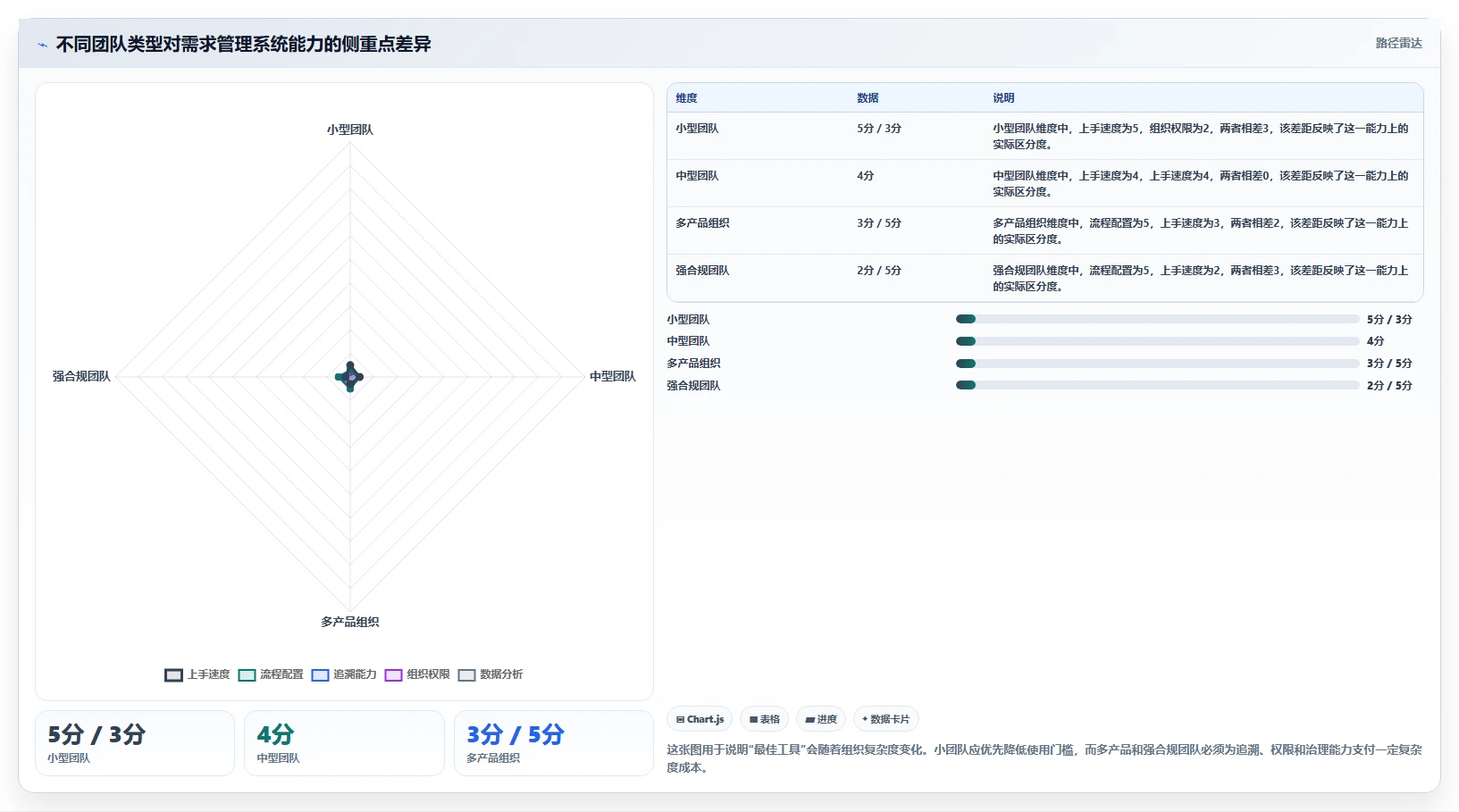Click the 路径雷达 label at top right
The height and width of the screenshot is (812, 1459).
click(x=1398, y=43)
